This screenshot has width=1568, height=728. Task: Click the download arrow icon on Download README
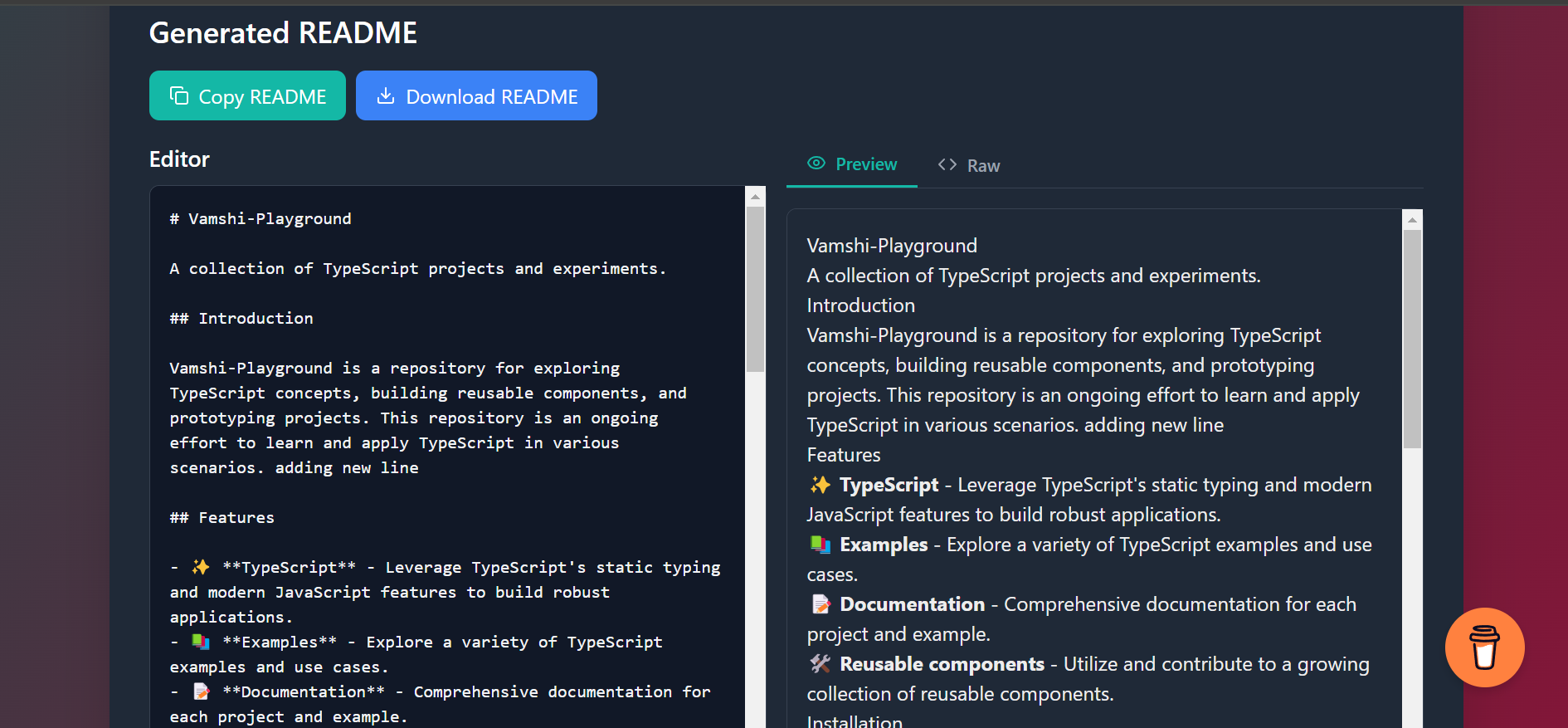[386, 96]
